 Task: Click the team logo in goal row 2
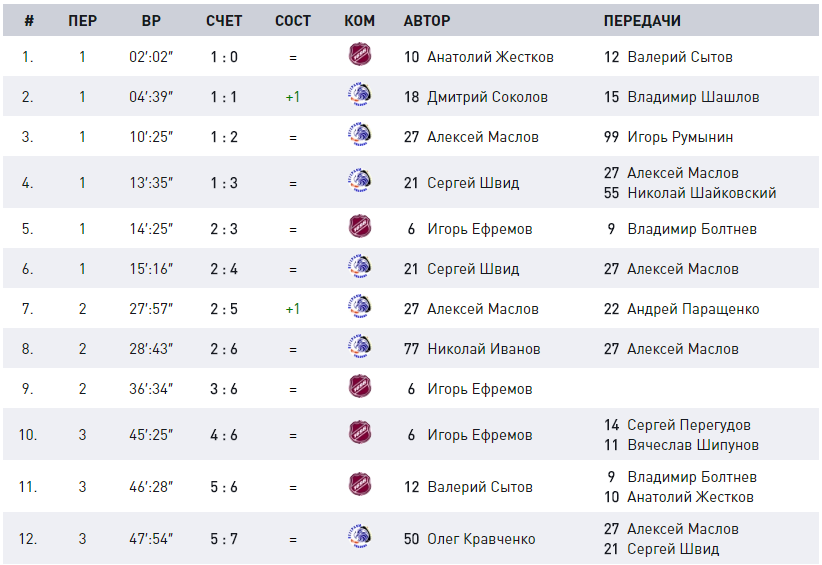coord(360,94)
